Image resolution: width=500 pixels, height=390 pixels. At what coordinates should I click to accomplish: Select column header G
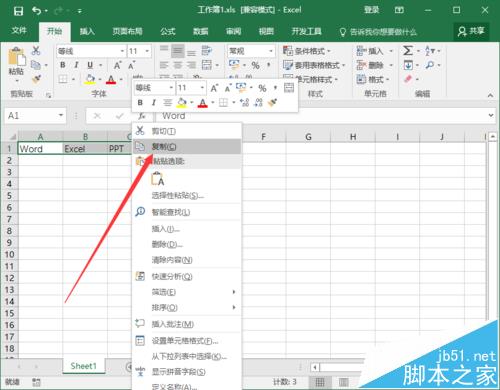coord(308,137)
